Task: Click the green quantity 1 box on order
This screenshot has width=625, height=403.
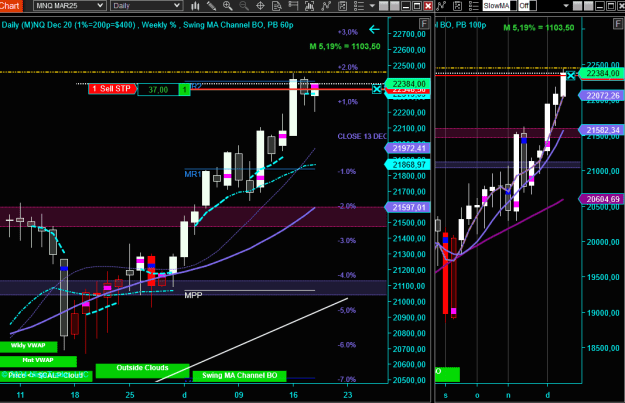Action: 184,90
